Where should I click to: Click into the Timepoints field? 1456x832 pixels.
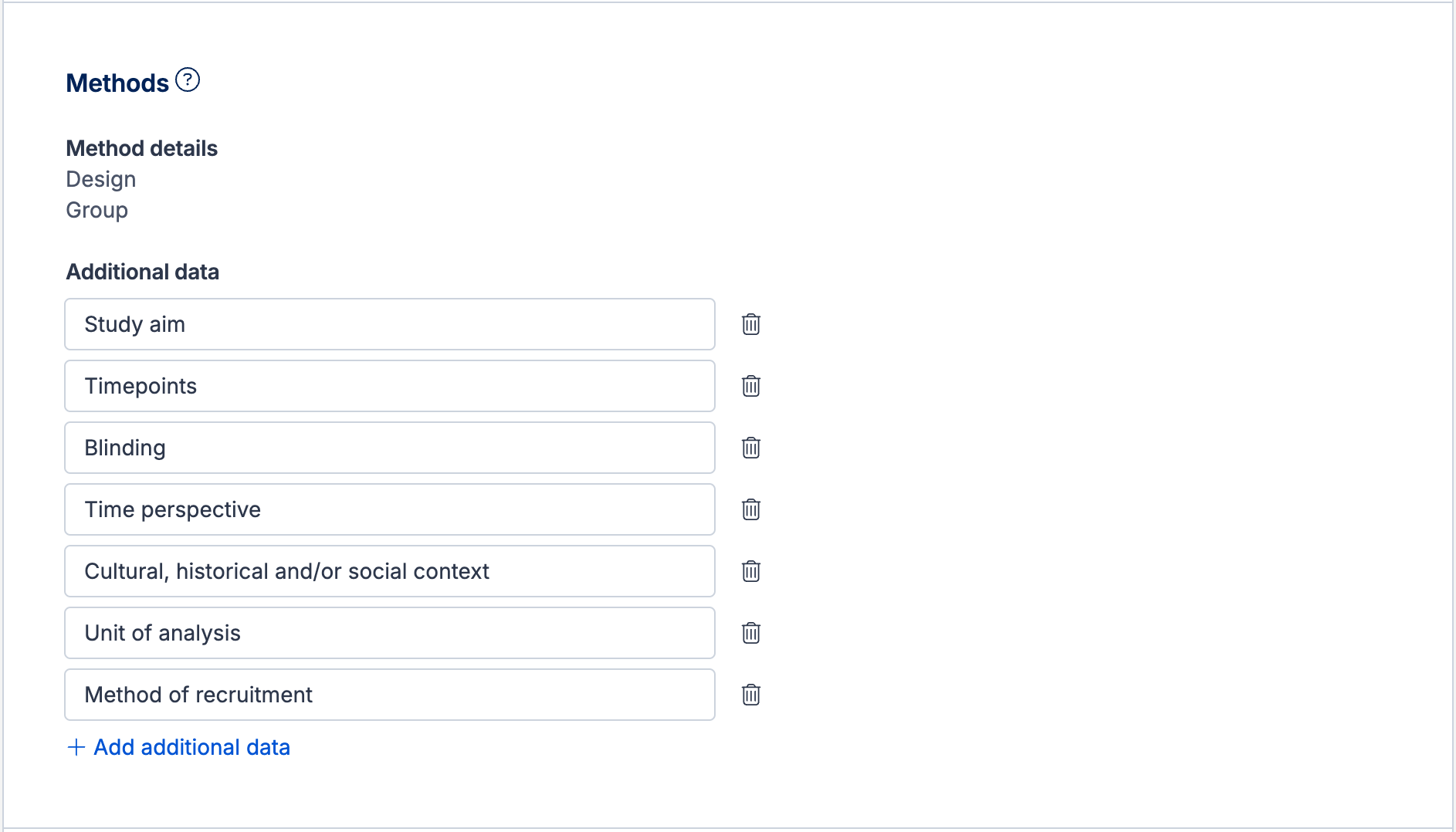point(390,386)
